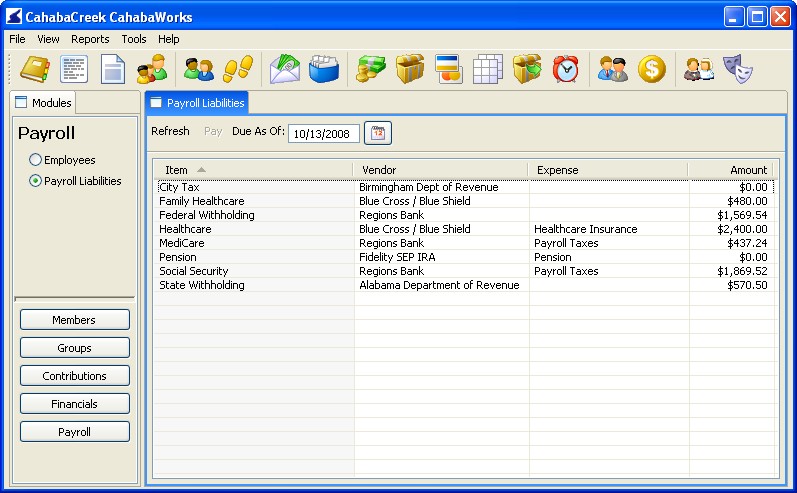Viewport: 797px width, 493px height.
Task: Select the Payroll Liabilities tab
Action: click(x=197, y=103)
